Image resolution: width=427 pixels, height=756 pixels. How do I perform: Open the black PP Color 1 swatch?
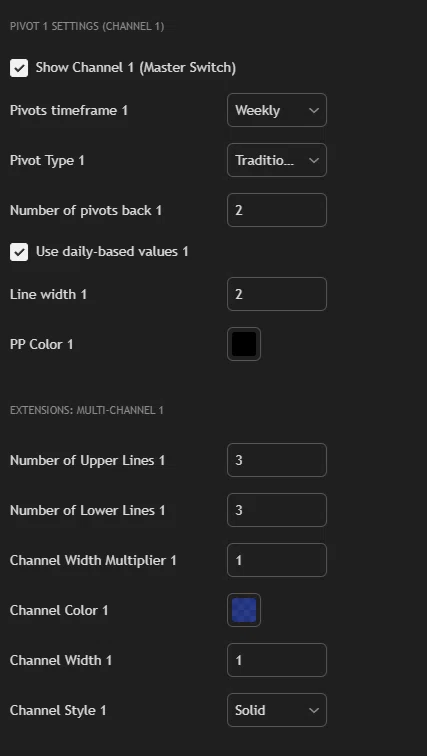pos(244,344)
